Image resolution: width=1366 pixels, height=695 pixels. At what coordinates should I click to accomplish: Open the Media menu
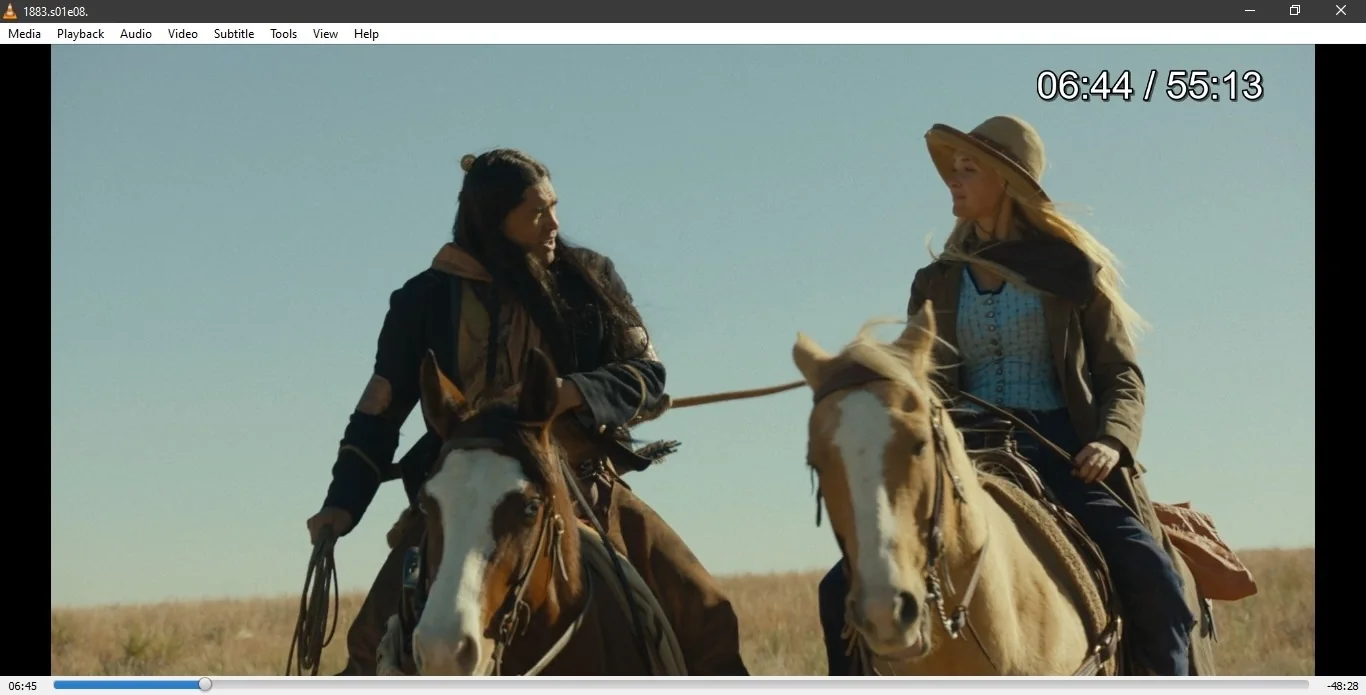click(x=24, y=34)
